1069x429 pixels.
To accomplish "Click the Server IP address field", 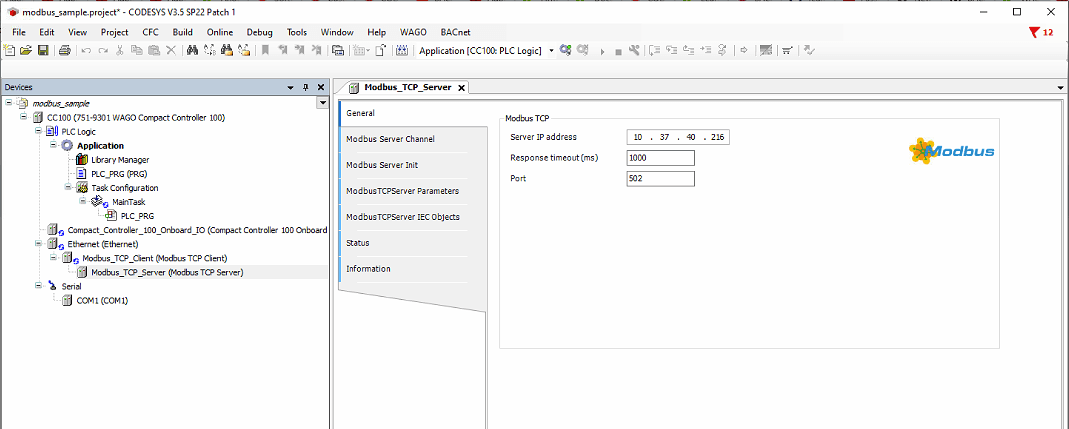I will (678, 137).
